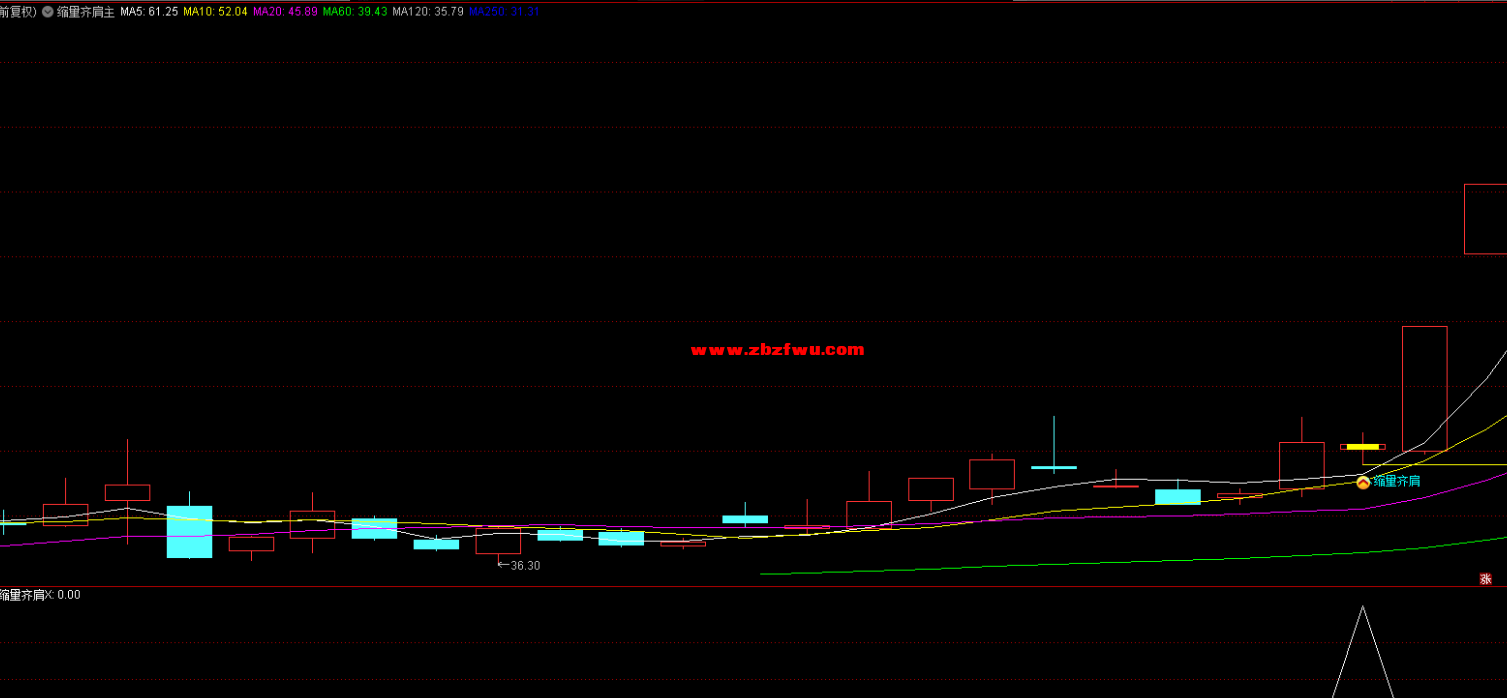Click the yellow MA10: 52.04 label
Screen dimensions: 1507x698
[x=215, y=12]
